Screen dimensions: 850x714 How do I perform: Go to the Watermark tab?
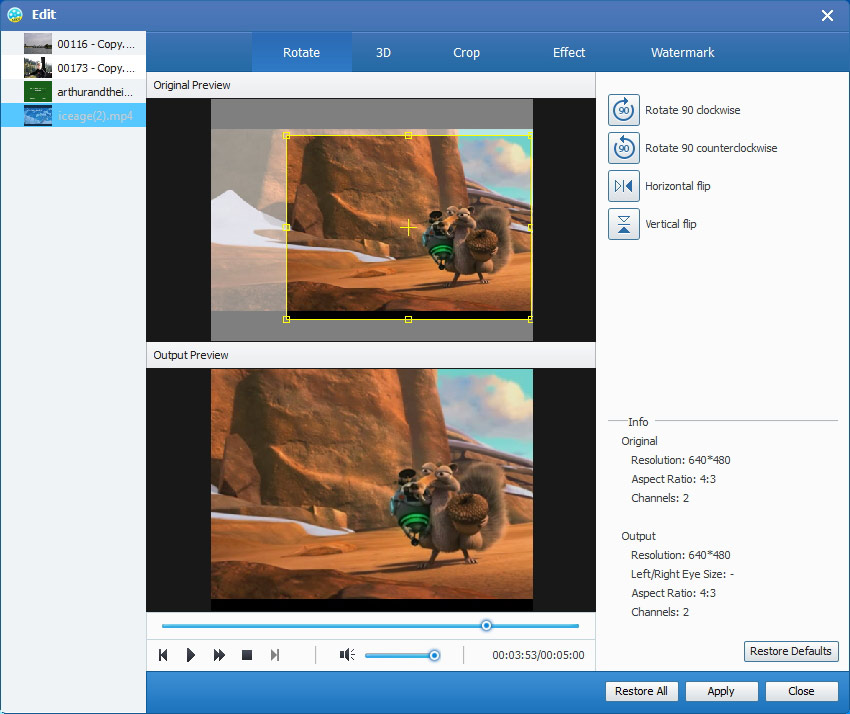[682, 53]
